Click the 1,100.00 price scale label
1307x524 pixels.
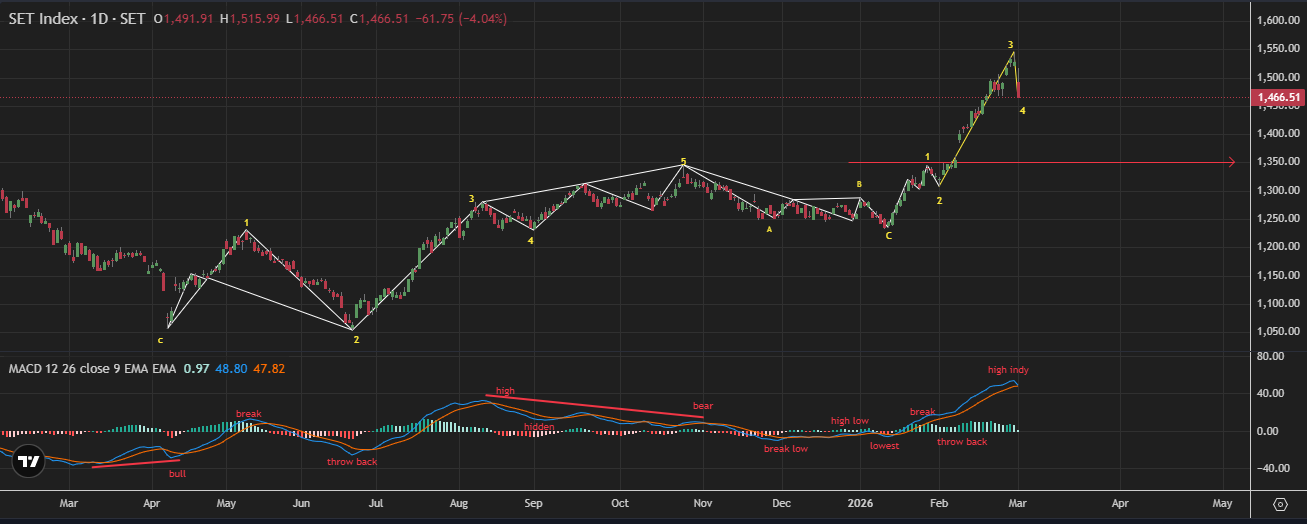(1280, 303)
